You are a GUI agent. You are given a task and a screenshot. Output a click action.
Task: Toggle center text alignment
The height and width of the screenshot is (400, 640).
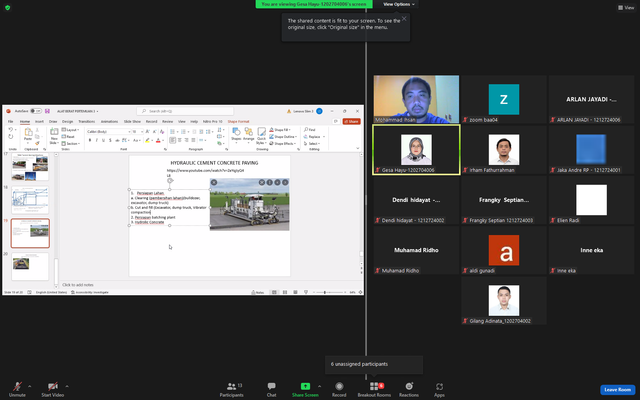coord(180,140)
